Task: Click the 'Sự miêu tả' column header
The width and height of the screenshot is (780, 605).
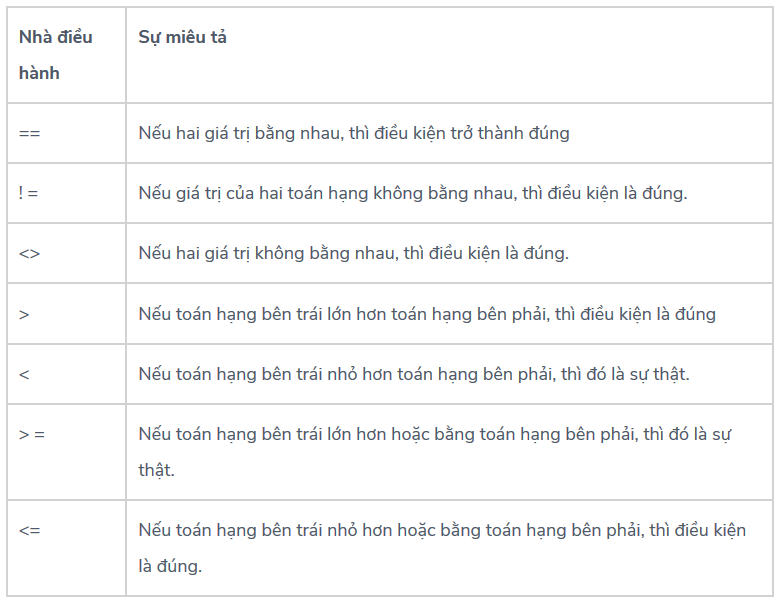Action: 182,37
